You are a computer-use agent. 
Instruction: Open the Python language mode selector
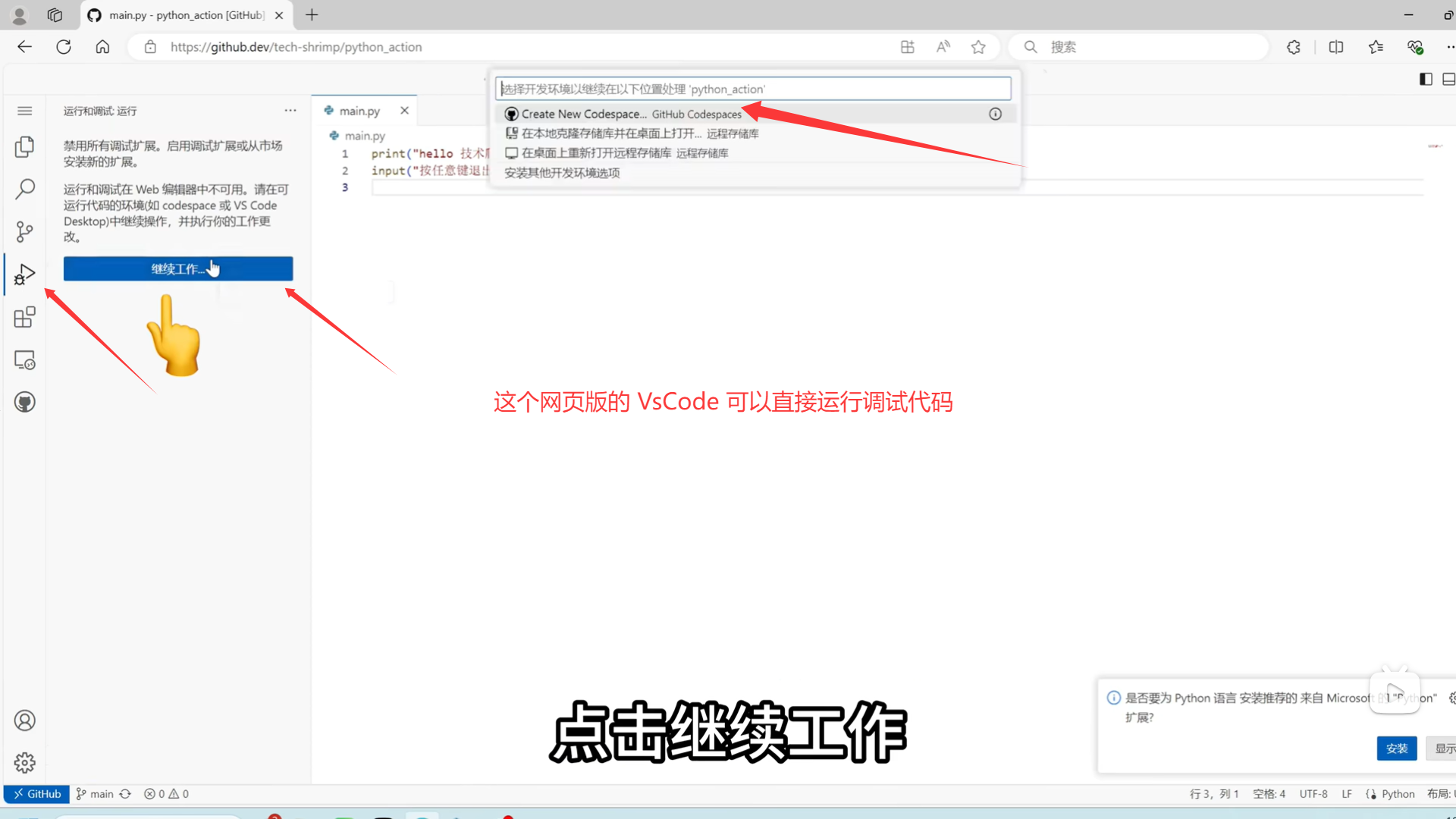[1397, 794]
